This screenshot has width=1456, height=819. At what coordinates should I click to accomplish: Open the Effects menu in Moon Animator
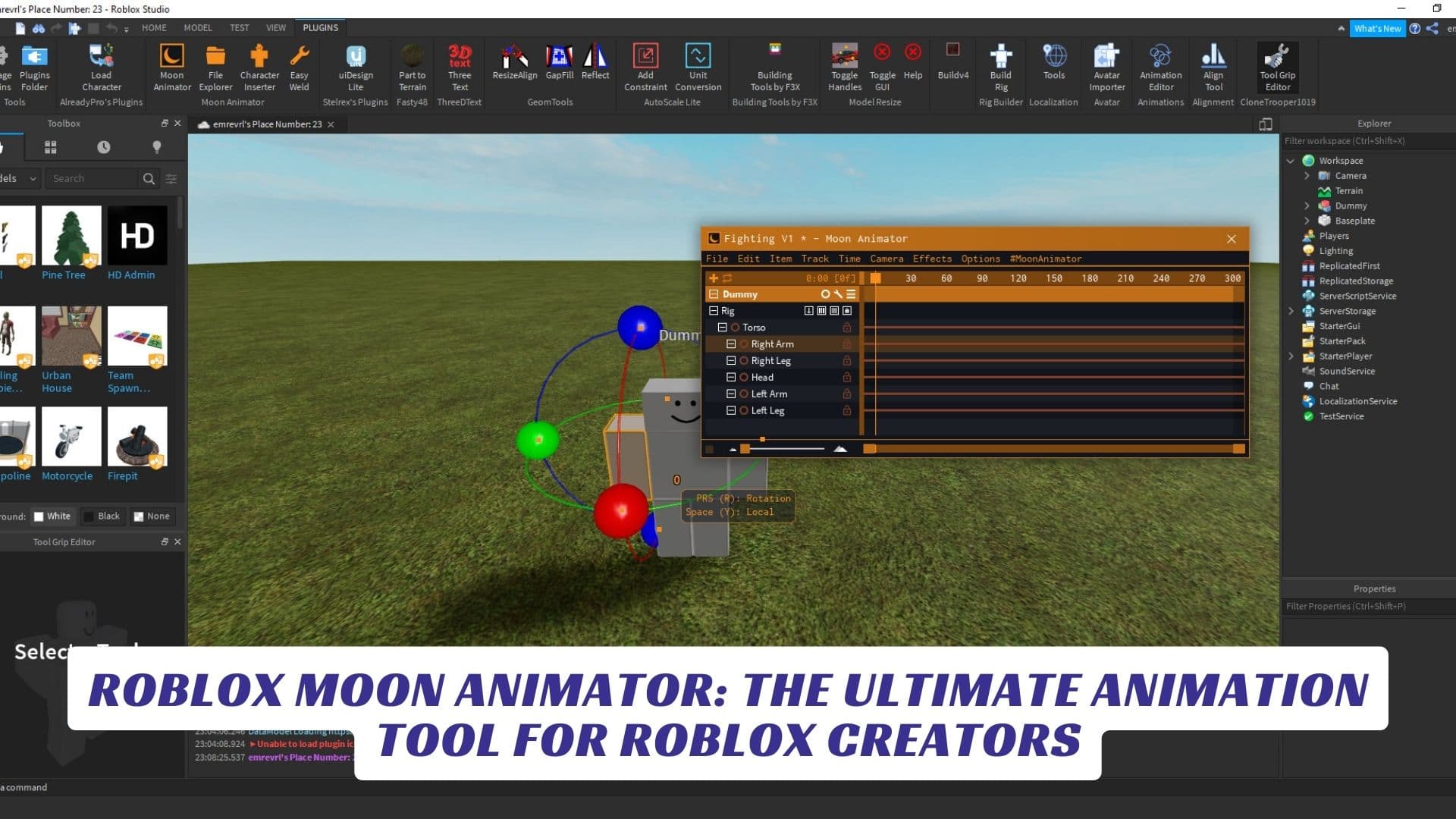coord(932,259)
